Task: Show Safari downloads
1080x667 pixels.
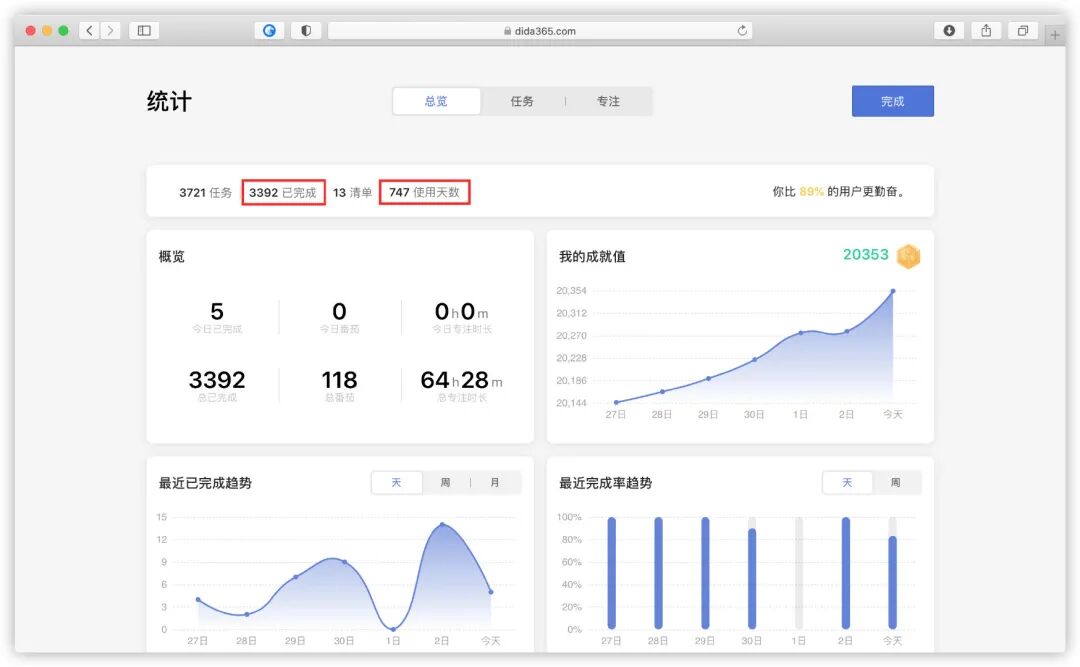Action: point(949,30)
